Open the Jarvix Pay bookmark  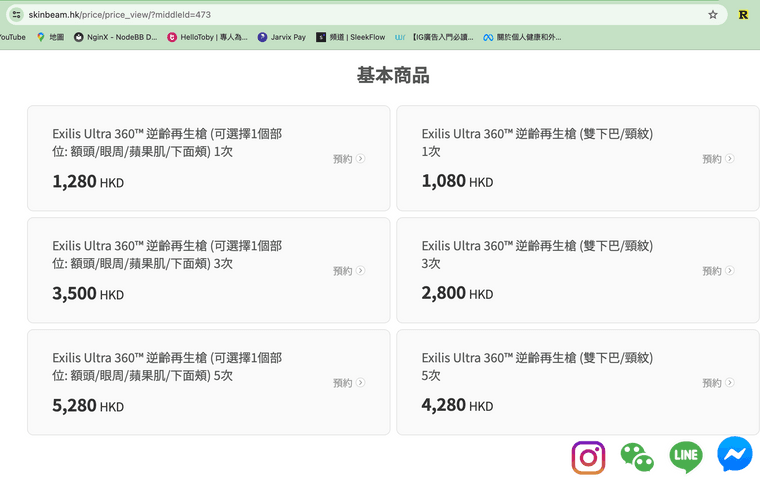coord(281,37)
